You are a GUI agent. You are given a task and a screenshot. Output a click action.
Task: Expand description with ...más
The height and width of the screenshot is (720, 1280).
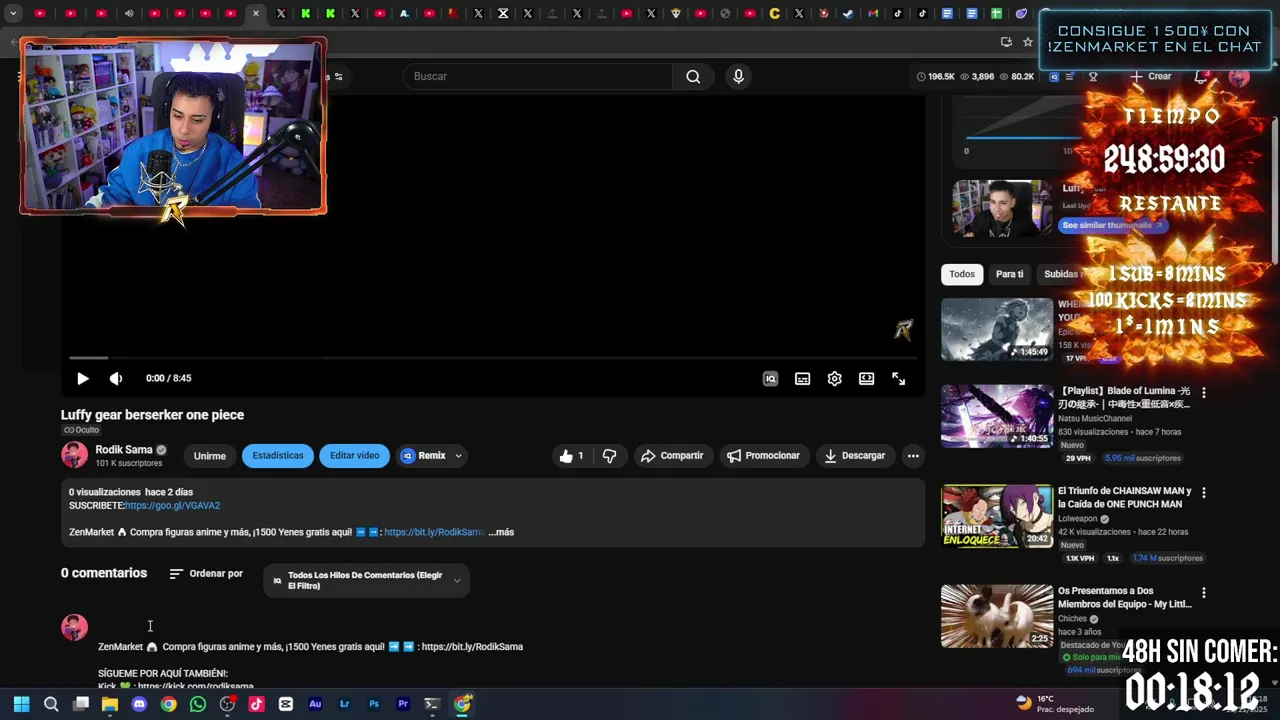point(501,532)
